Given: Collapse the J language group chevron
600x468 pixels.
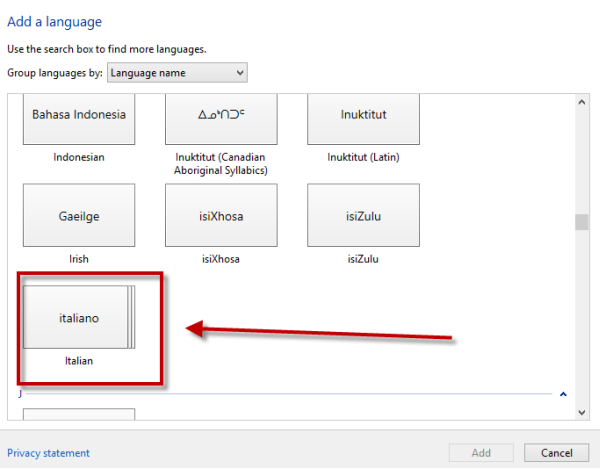Looking at the screenshot, I should click(563, 394).
